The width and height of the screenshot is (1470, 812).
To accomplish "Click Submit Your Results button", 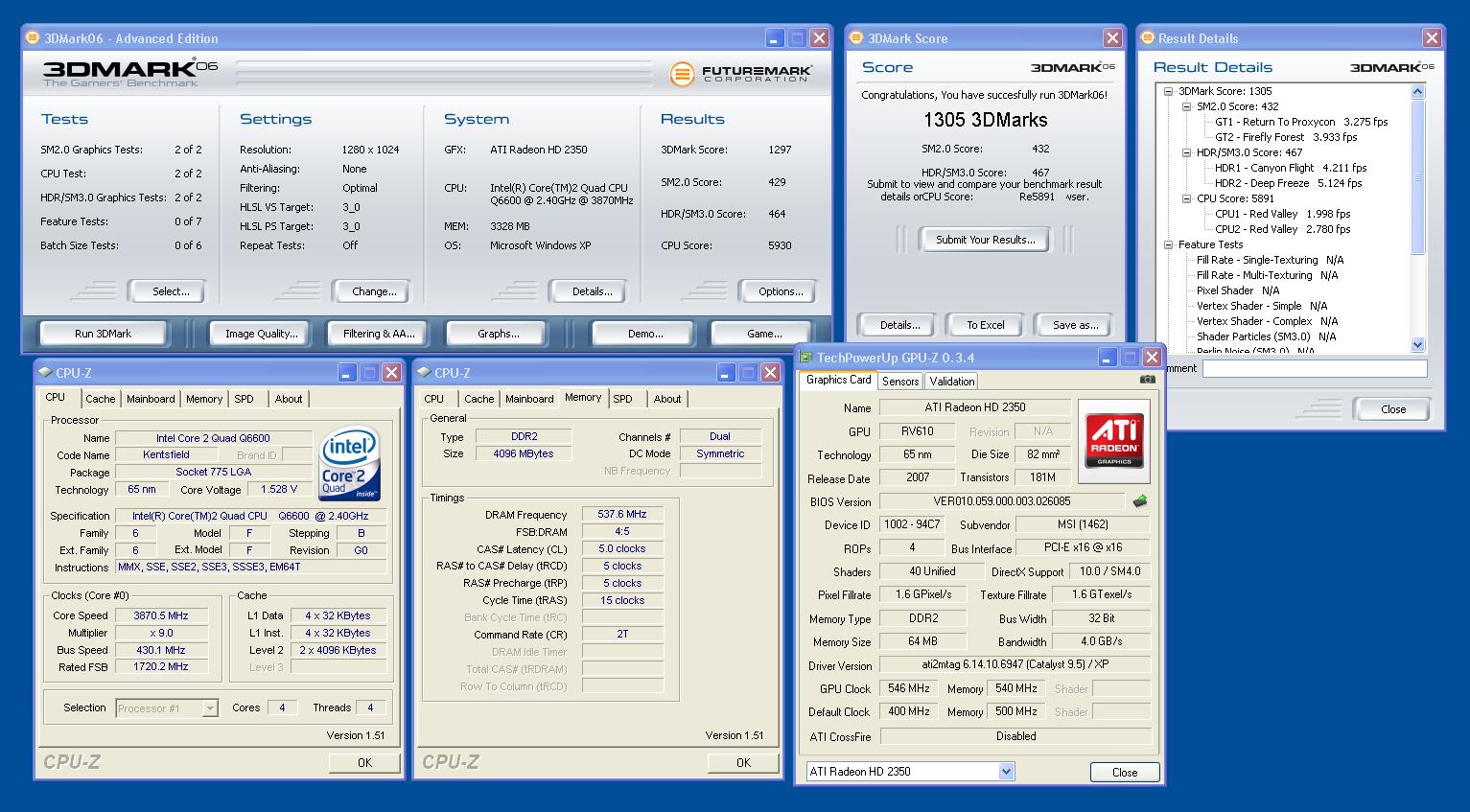I will point(986,240).
